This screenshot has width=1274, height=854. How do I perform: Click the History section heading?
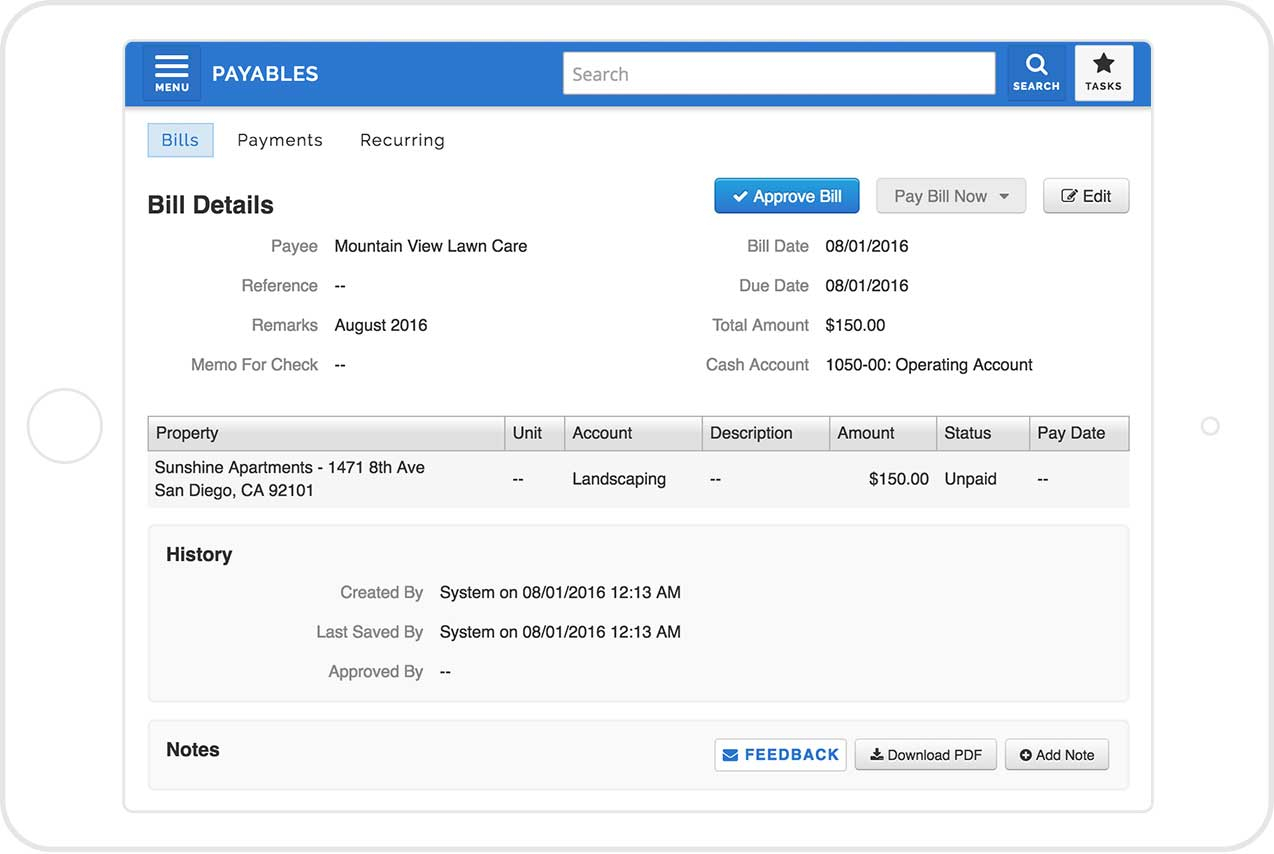[x=199, y=555]
